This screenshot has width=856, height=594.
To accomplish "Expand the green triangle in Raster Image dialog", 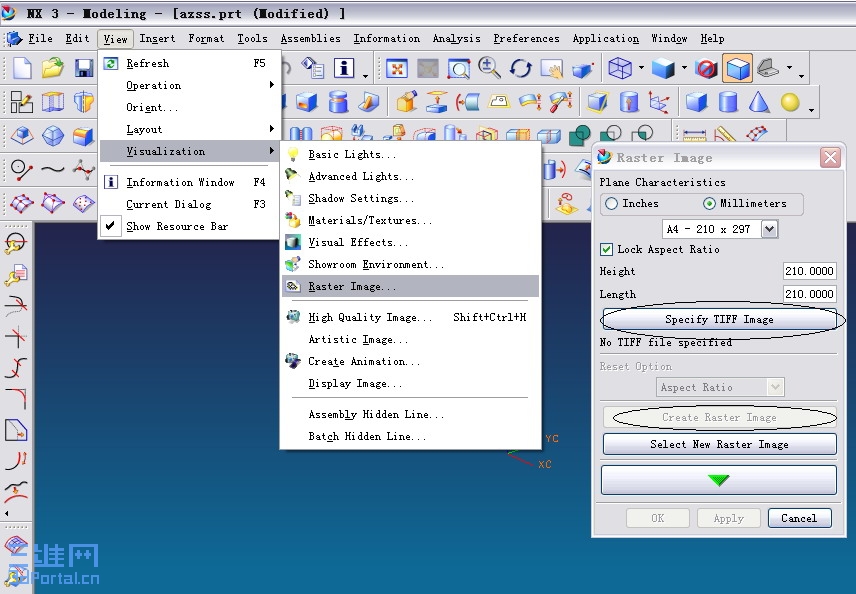I will click(x=719, y=480).
